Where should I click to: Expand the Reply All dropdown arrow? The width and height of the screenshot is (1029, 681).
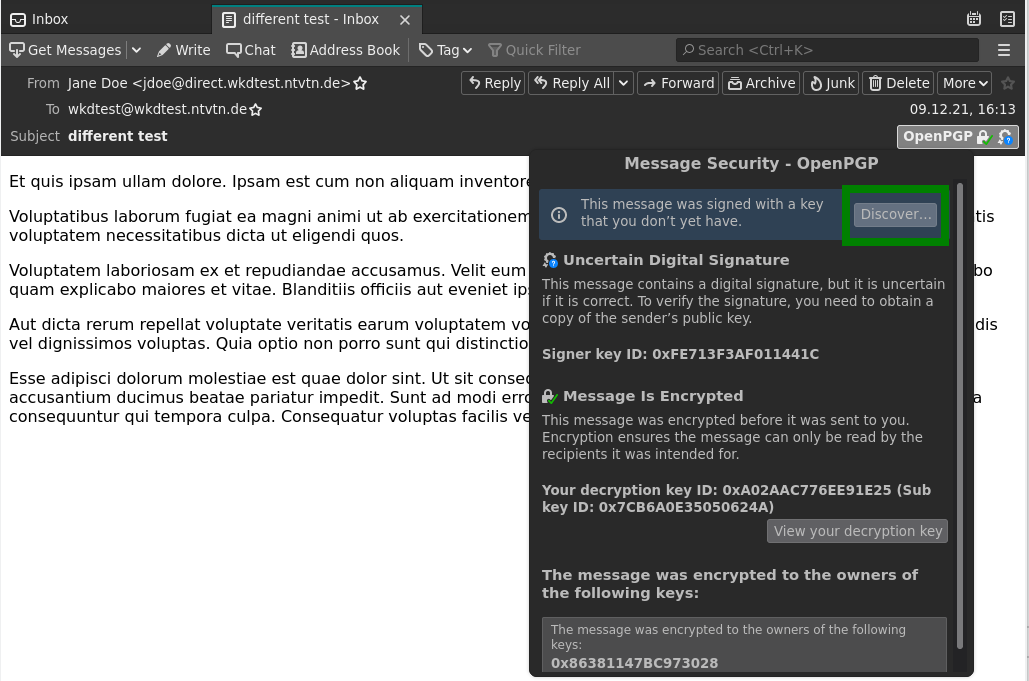click(624, 83)
